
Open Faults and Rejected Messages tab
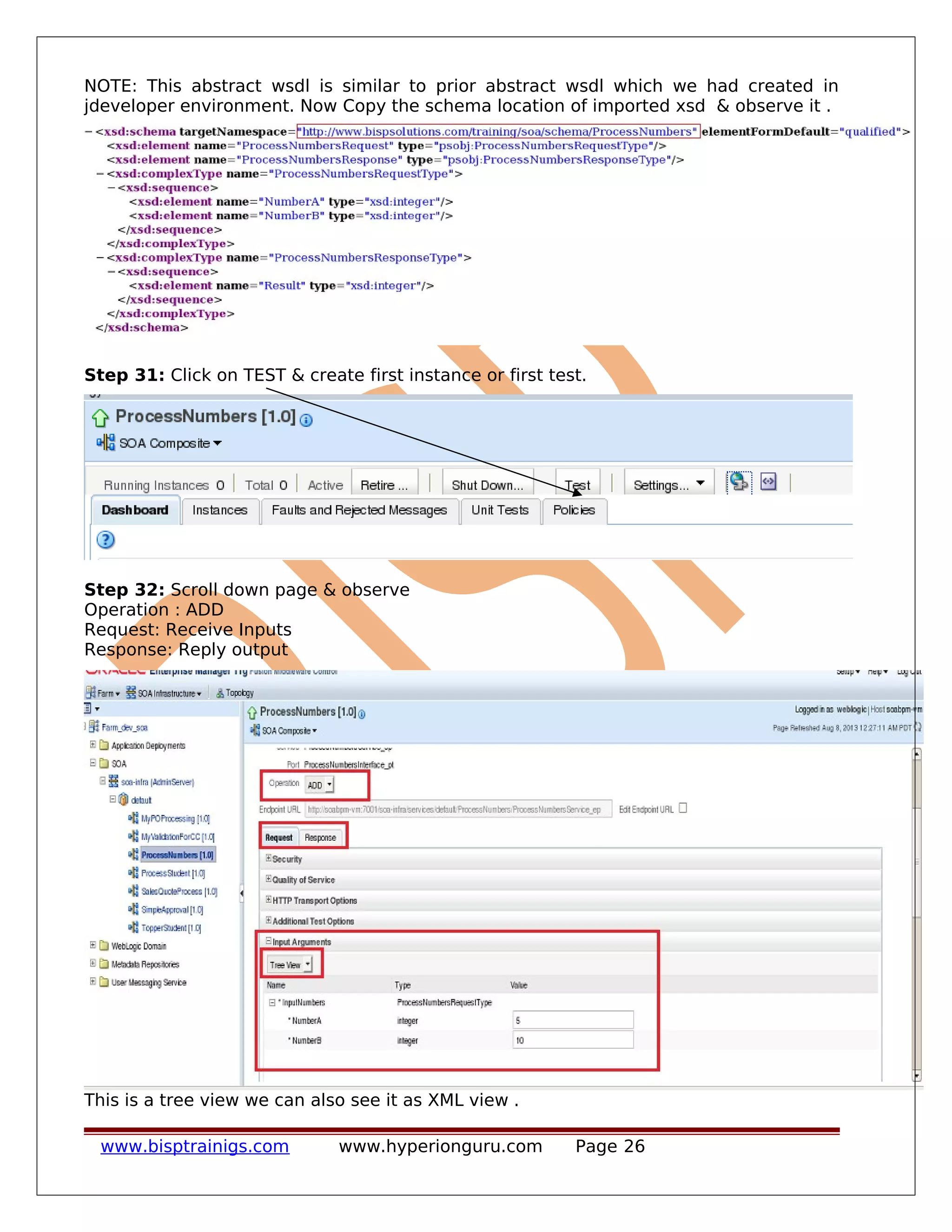click(359, 510)
